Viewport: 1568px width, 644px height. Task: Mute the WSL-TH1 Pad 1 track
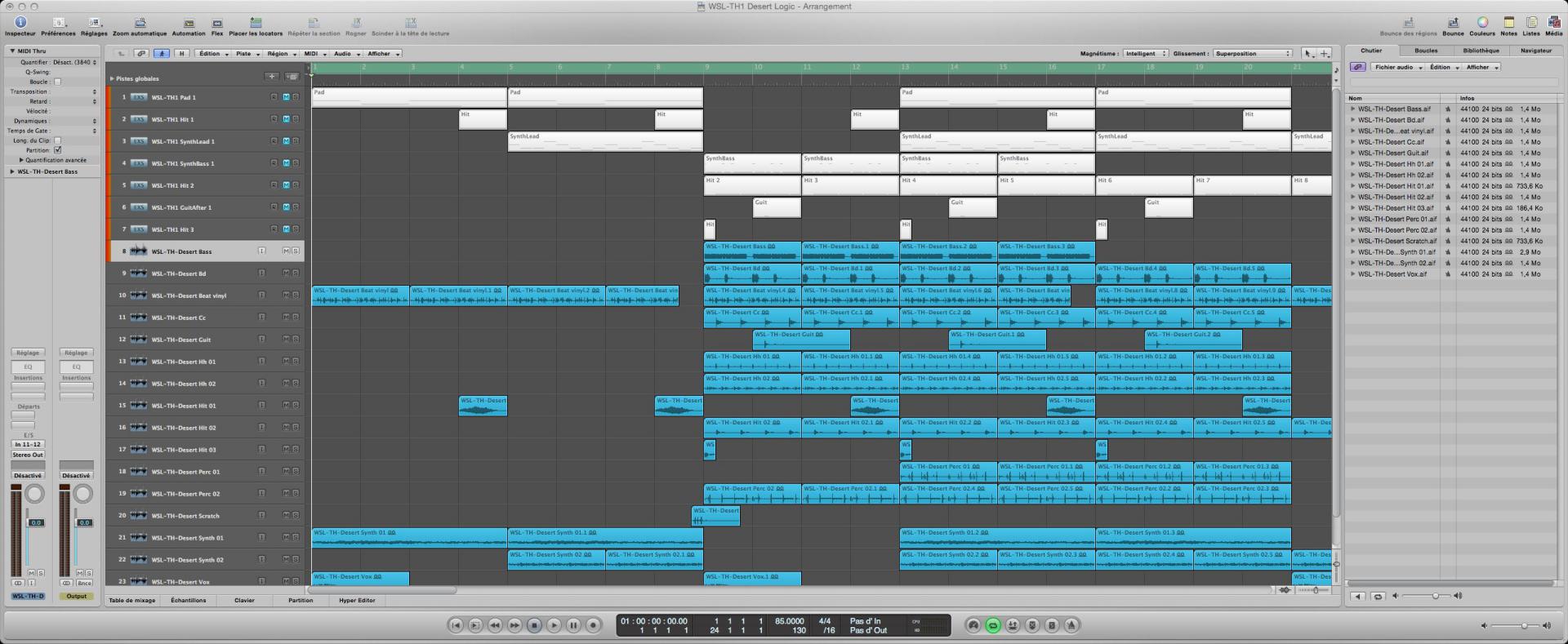tap(286, 97)
